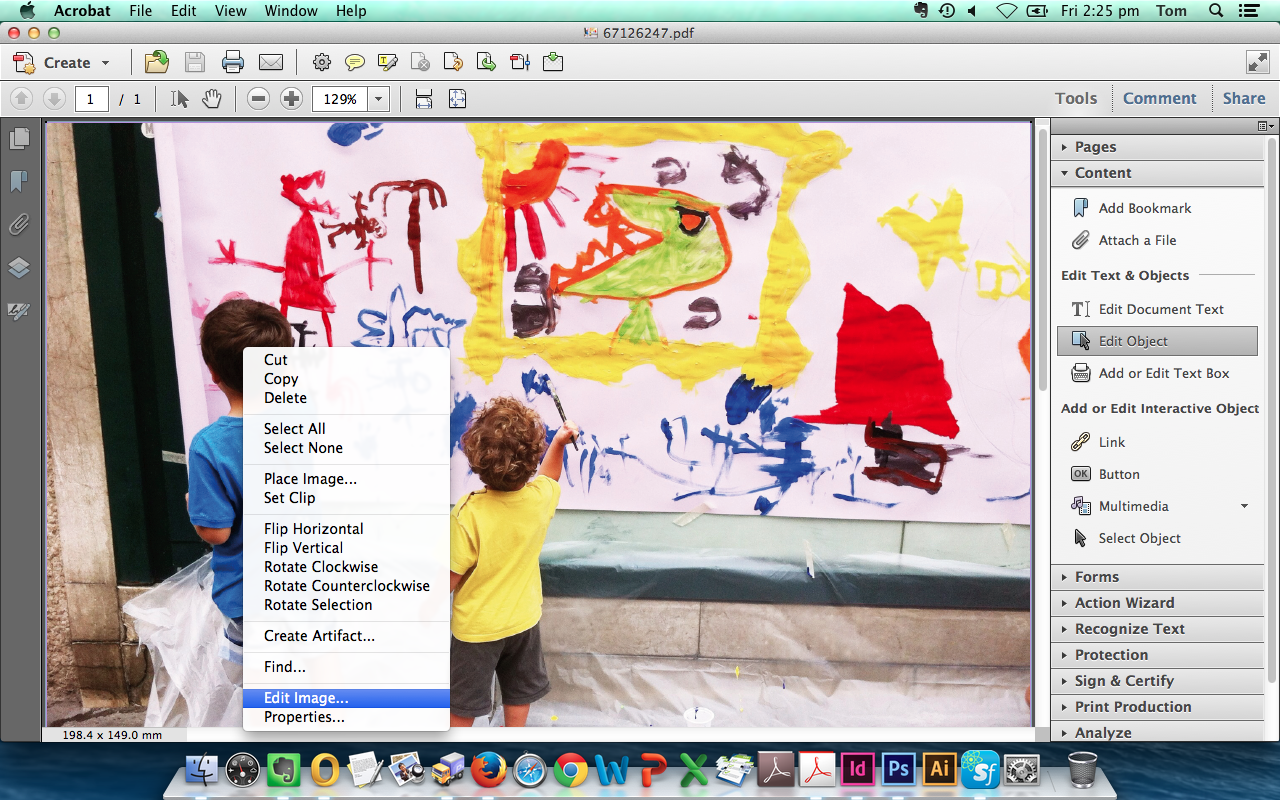The height and width of the screenshot is (800, 1280).
Task: Switch to the Share pane tab
Action: (x=1244, y=98)
